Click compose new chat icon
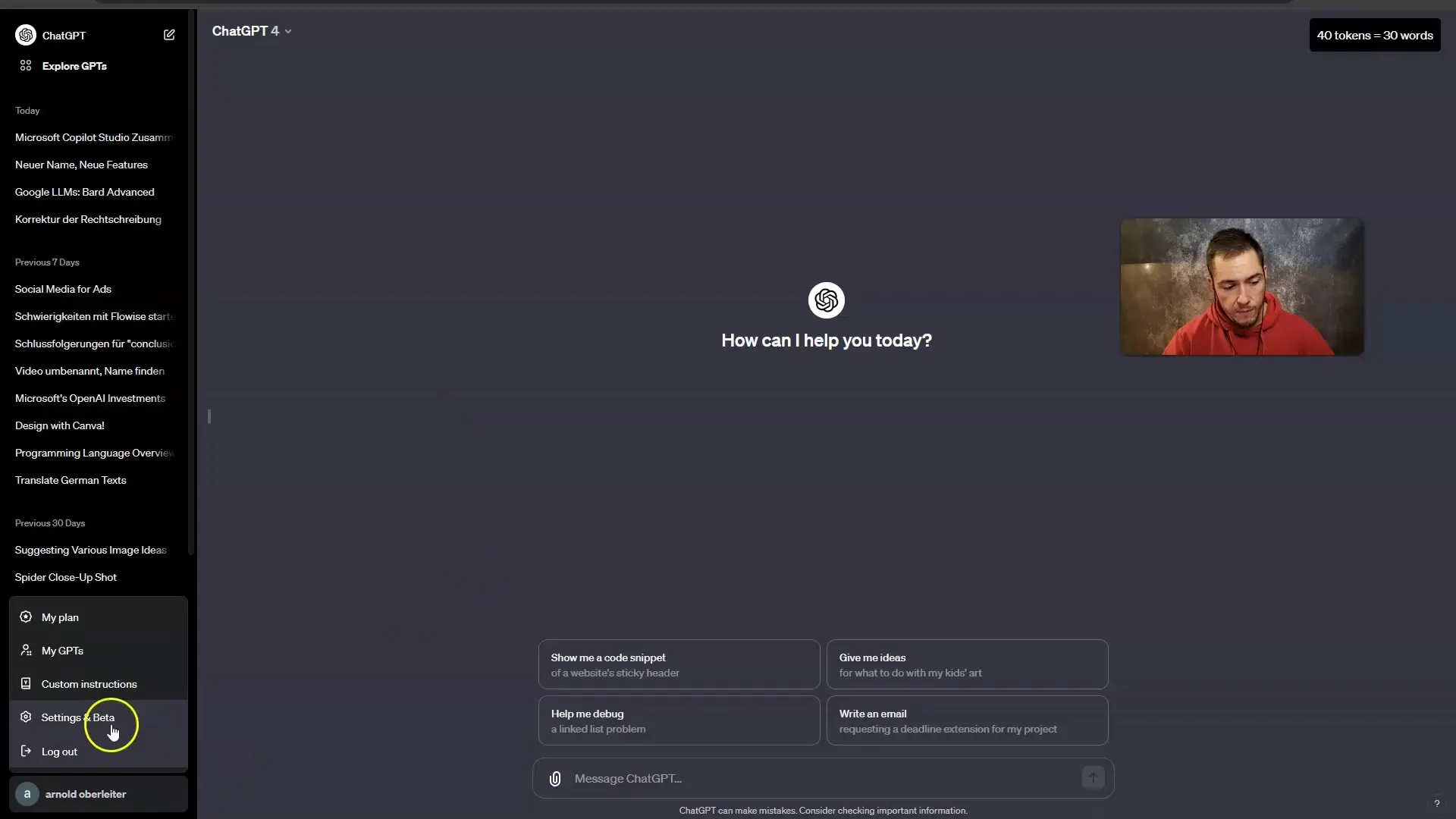 pos(168,34)
